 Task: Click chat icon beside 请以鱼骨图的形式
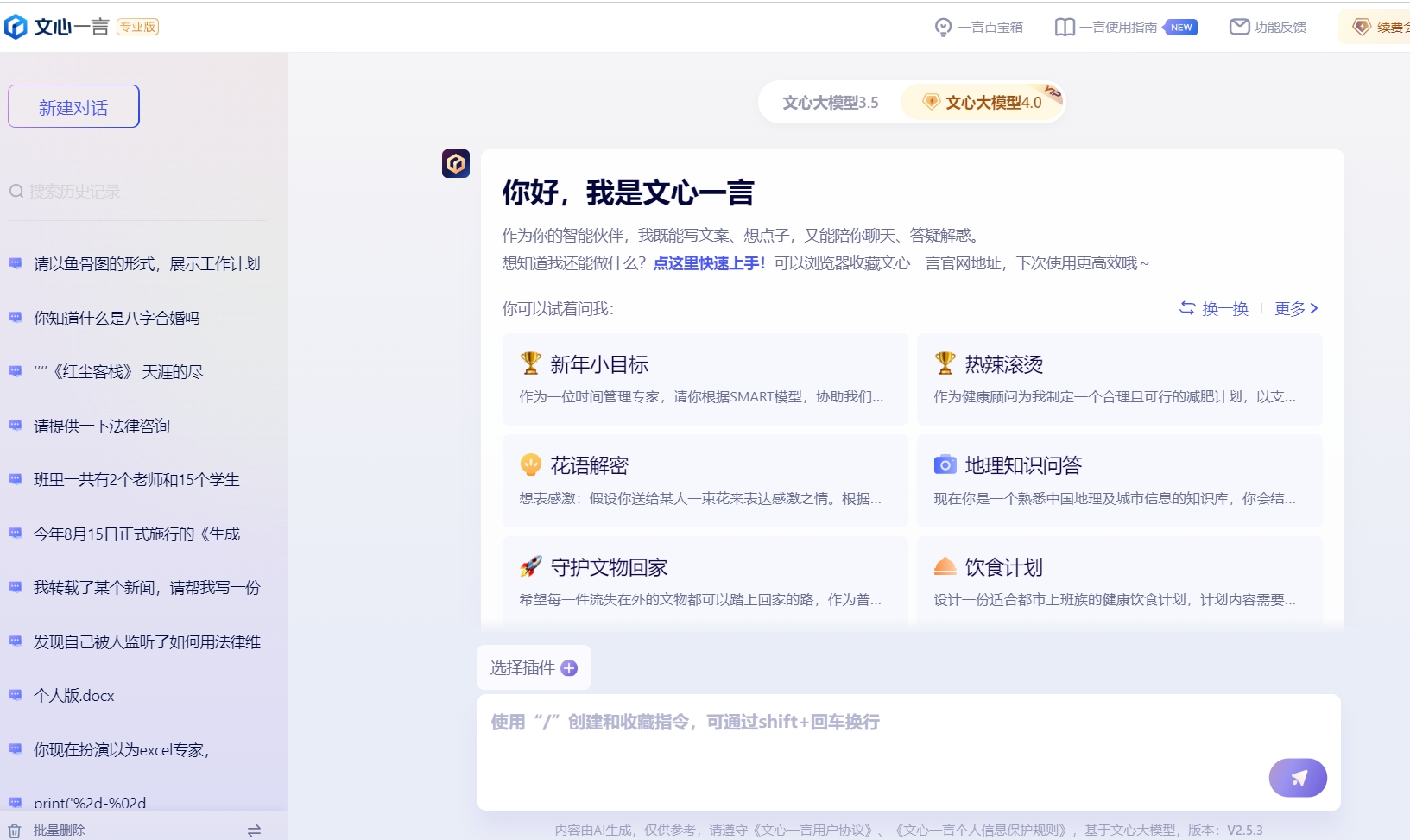(16, 263)
